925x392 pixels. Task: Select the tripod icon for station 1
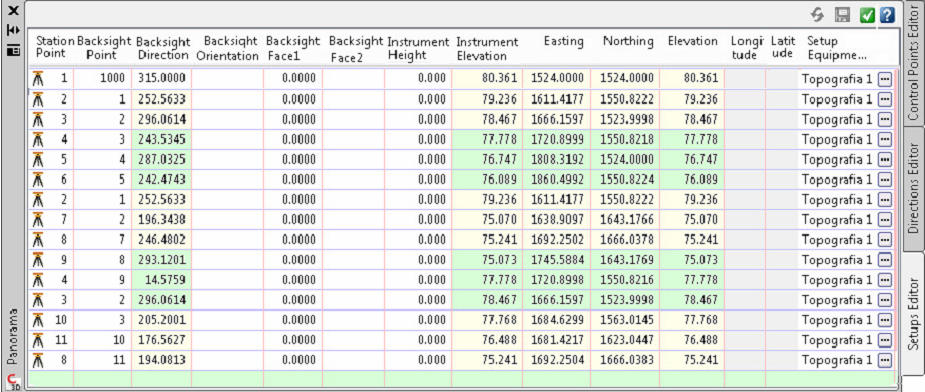38,79
